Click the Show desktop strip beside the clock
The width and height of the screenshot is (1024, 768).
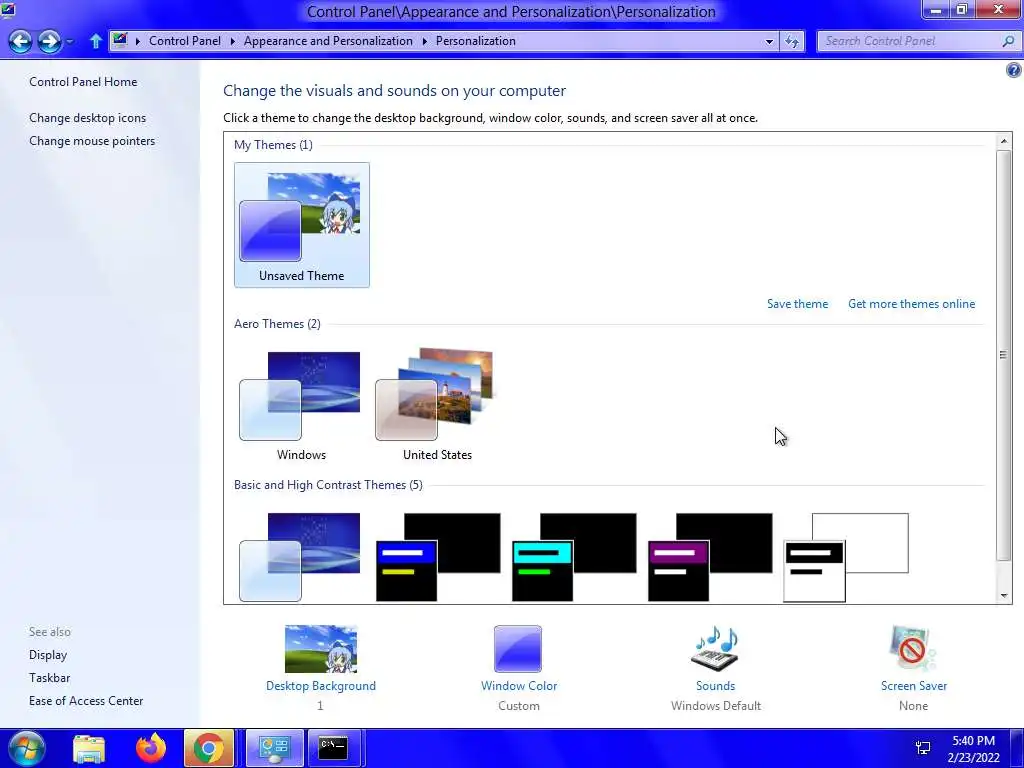(1016, 748)
